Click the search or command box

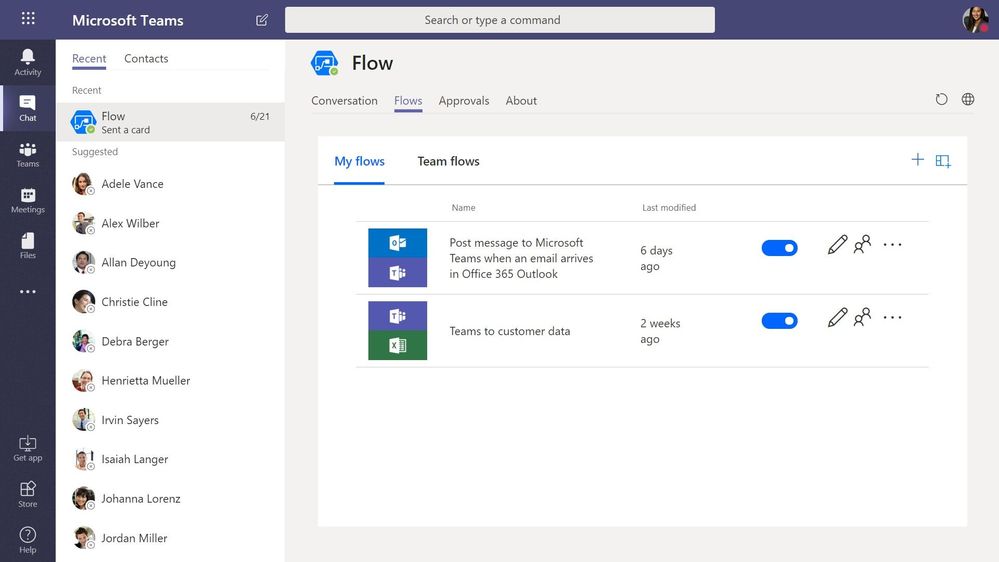pyautogui.click(x=500, y=20)
